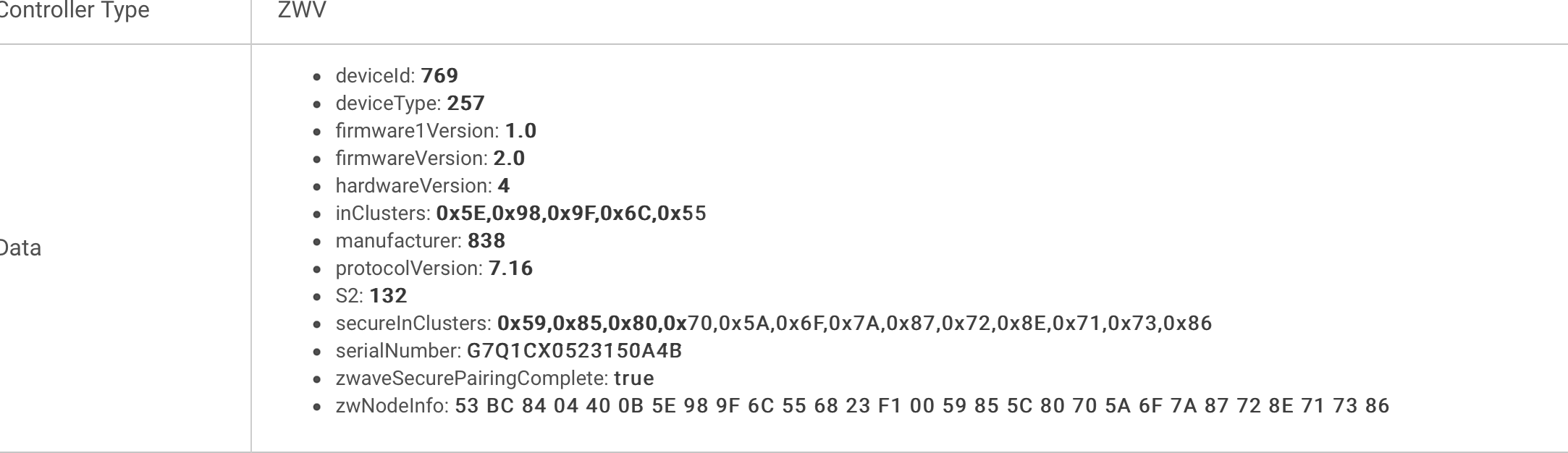The image size is (1568, 453).
Task: Click the deviceId value 769
Action: (439, 76)
